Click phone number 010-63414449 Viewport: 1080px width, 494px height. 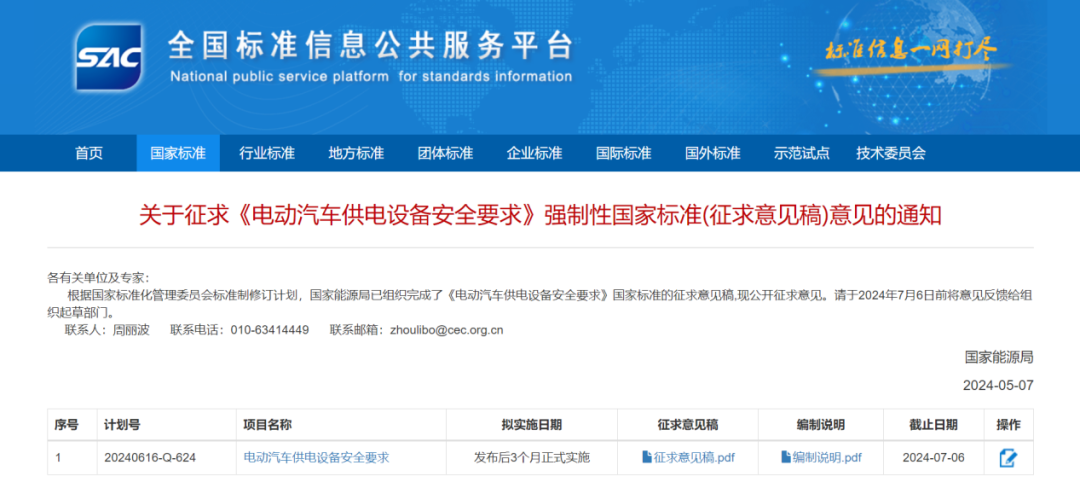click(x=269, y=330)
